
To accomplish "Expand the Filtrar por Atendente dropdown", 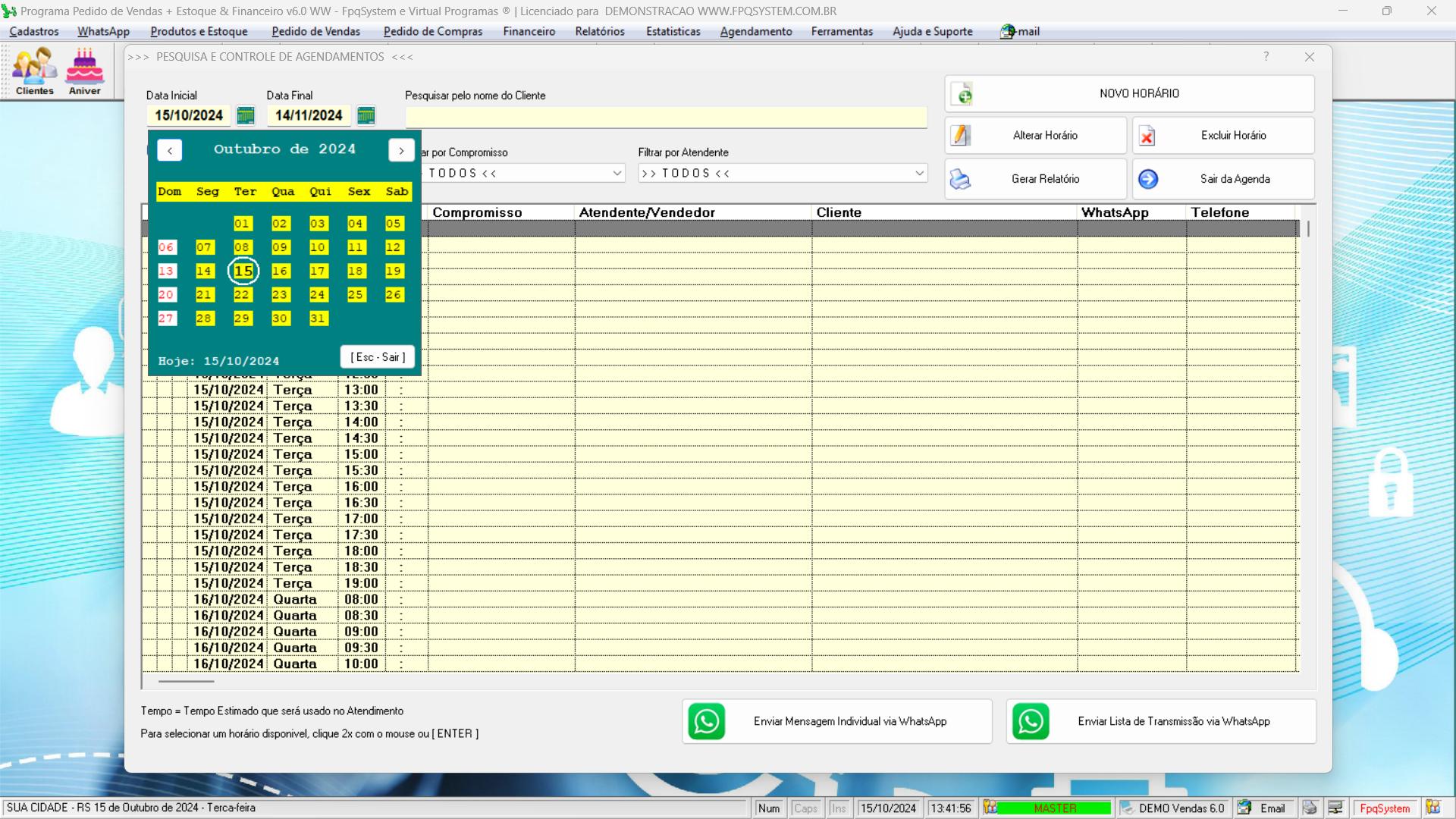I will coord(919,173).
